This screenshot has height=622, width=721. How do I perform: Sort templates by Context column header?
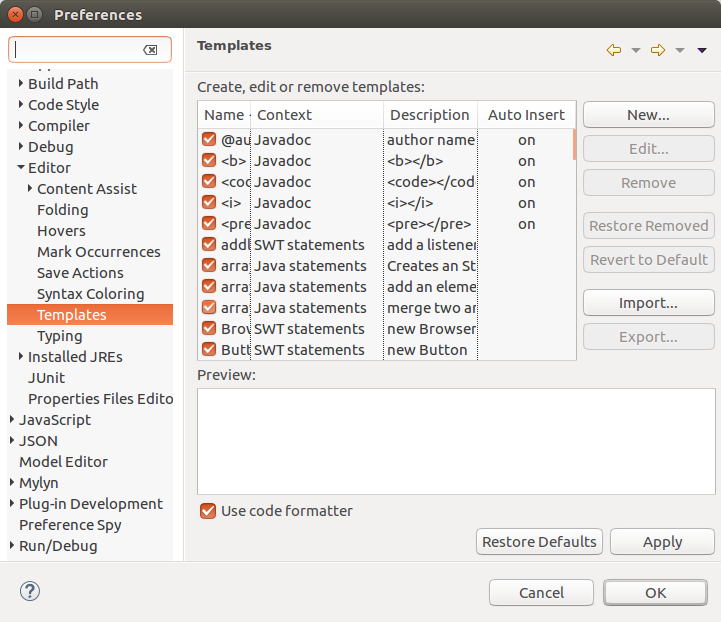(x=317, y=115)
